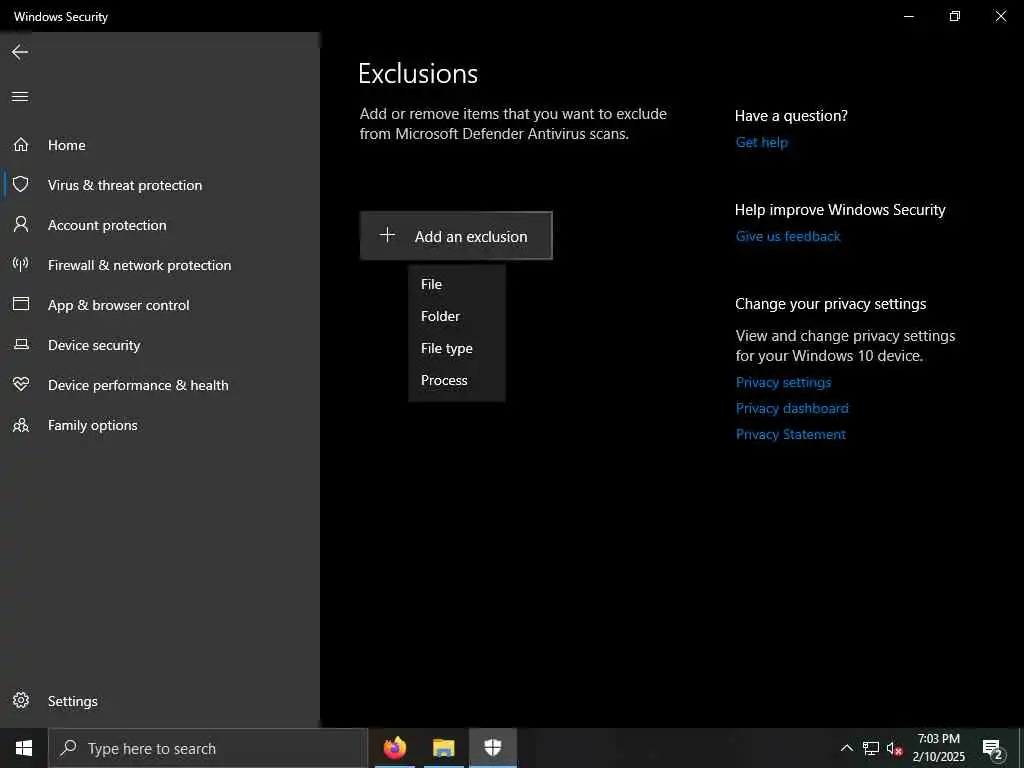
Task: Click the App & browser control window icon
Action: [21, 304]
